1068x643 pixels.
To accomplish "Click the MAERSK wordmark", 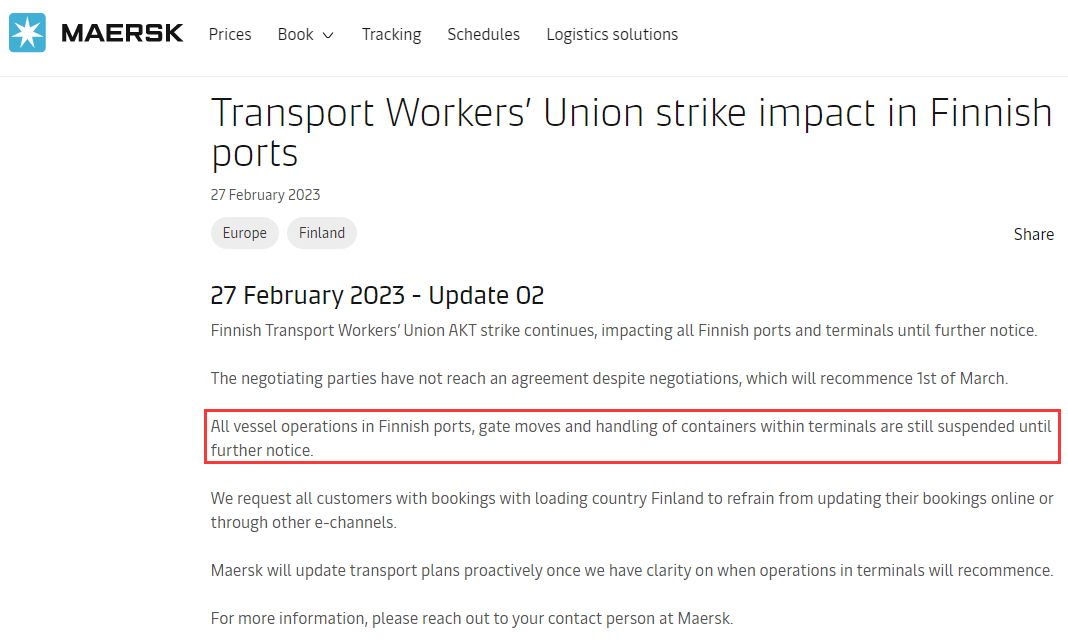I will pyautogui.click(x=123, y=33).
